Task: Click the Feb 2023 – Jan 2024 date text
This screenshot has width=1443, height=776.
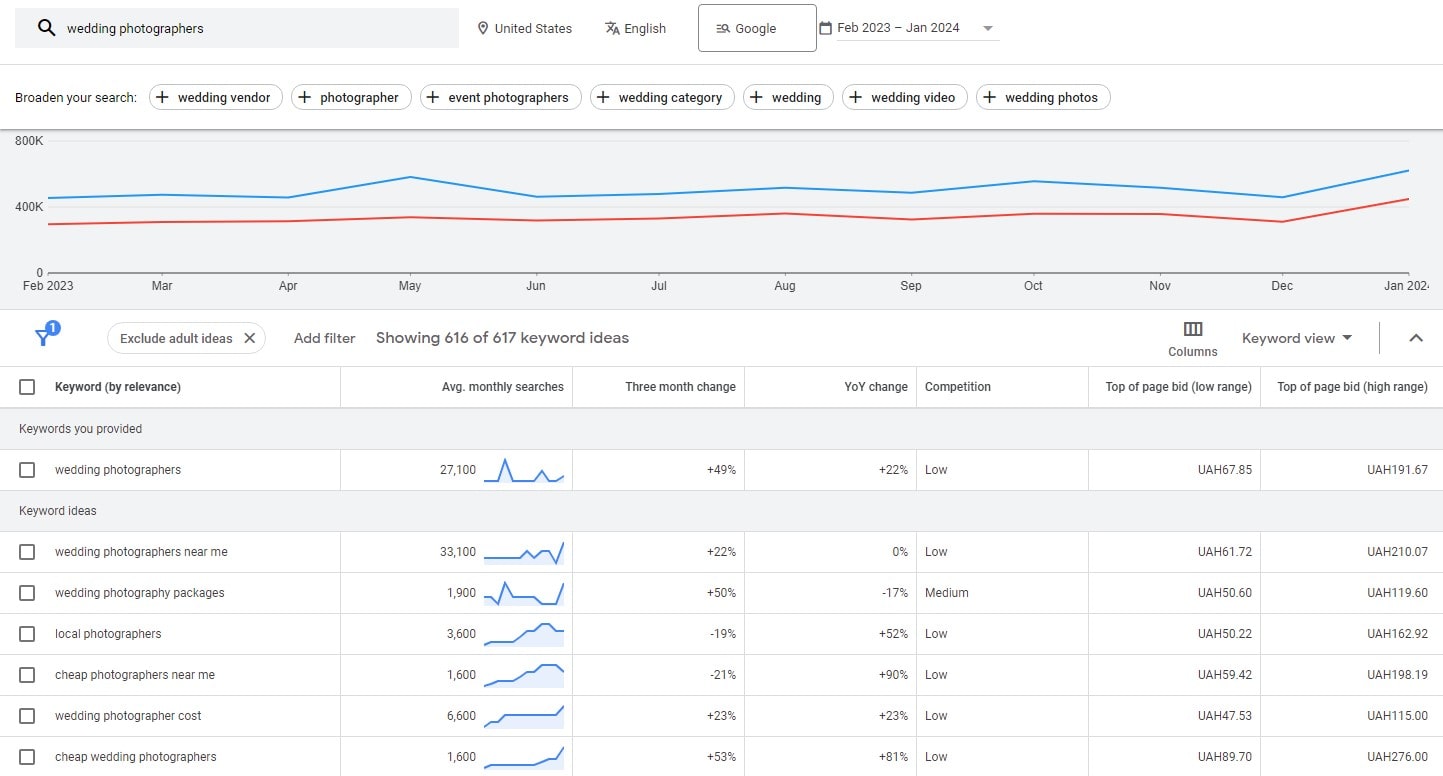Action: (x=898, y=28)
